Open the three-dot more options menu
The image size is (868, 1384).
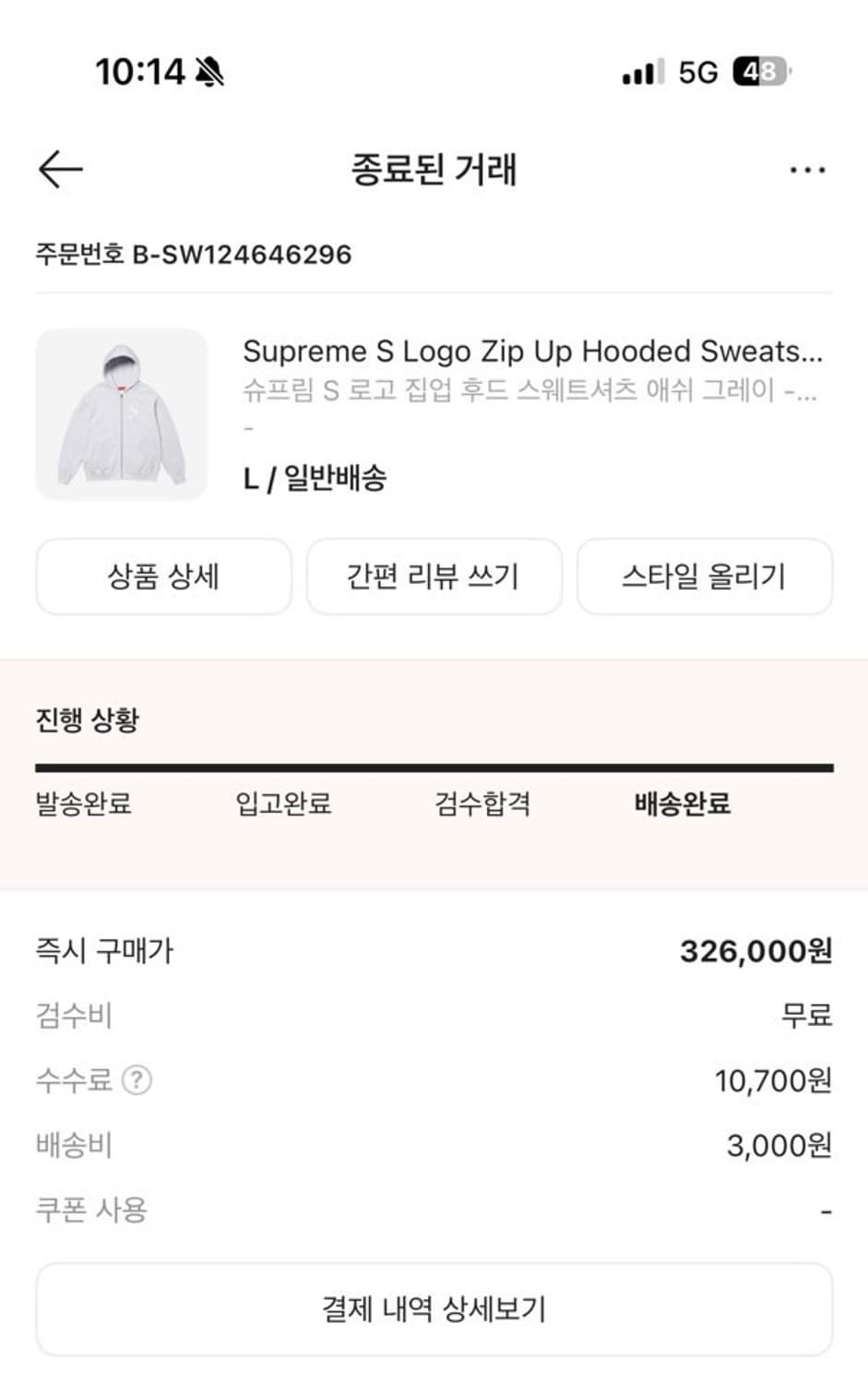pyautogui.click(x=807, y=170)
